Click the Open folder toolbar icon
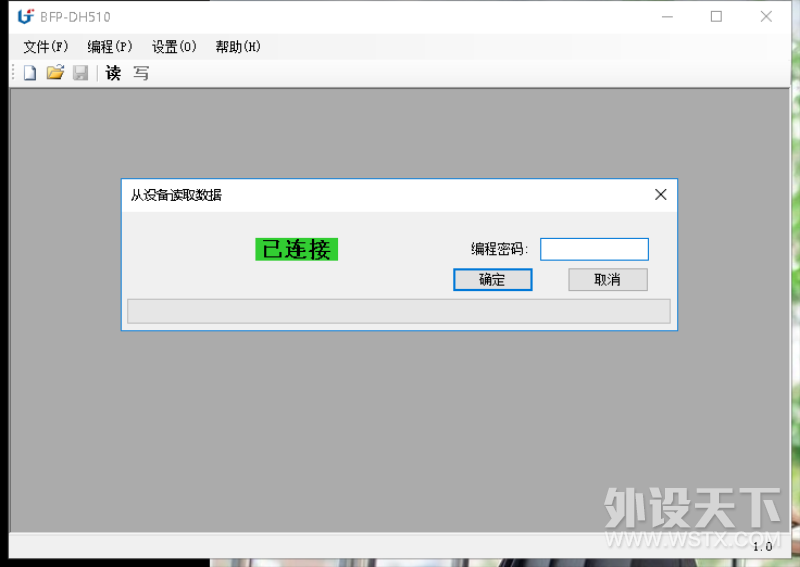800x567 pixels. point(55,73)
